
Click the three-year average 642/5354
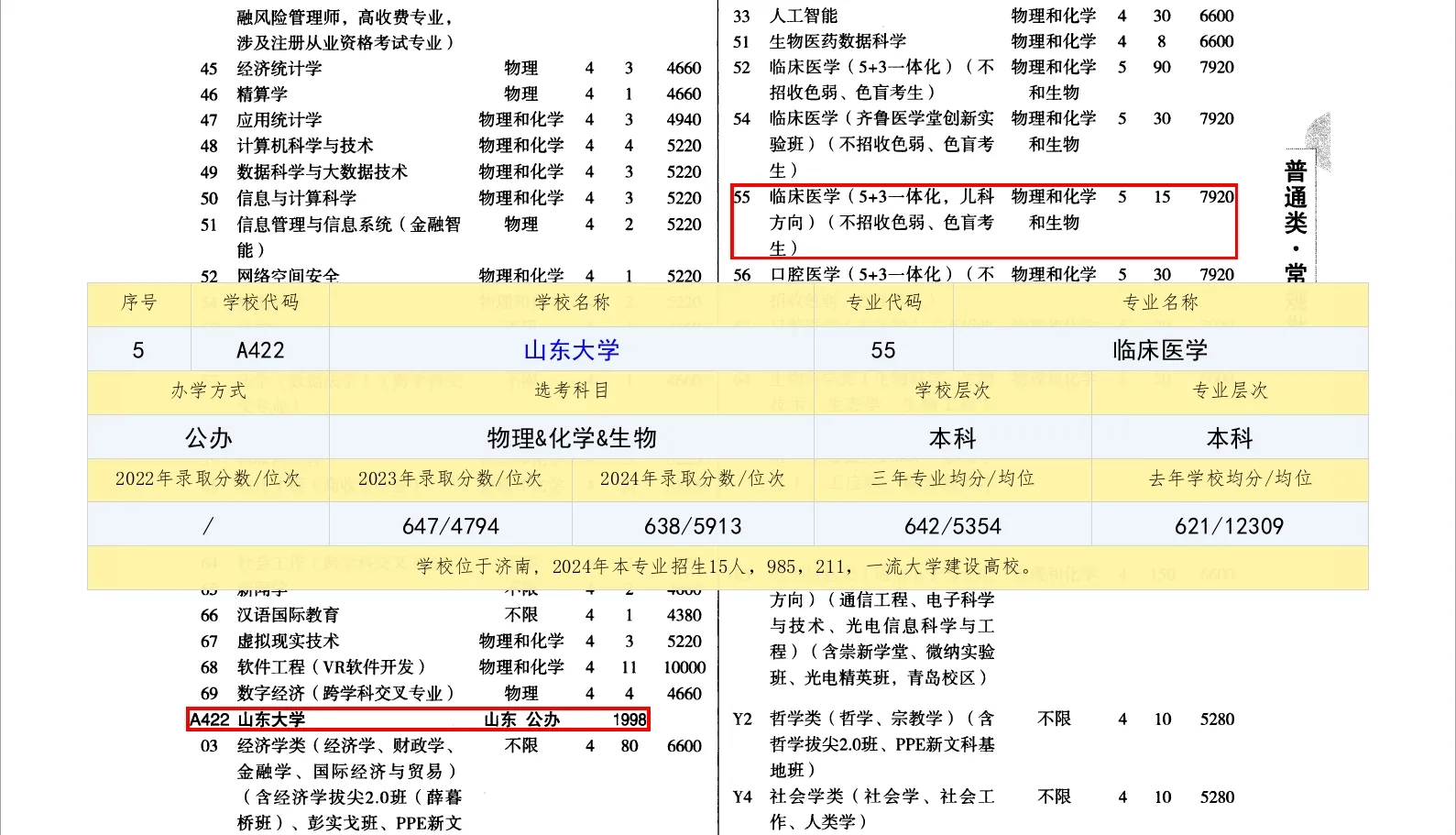tap(952, 526)
